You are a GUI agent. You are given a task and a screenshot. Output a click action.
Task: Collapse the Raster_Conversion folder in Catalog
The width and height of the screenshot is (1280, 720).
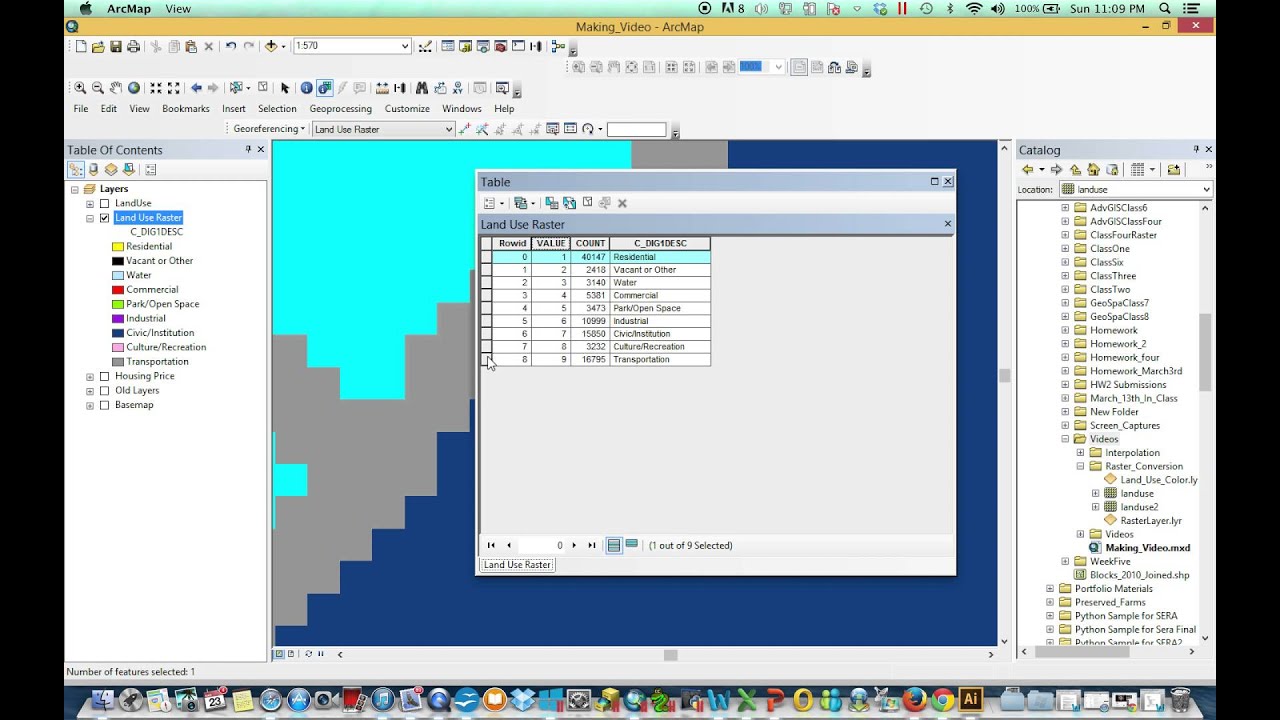pyautogui.click(x=1080, y=466)
